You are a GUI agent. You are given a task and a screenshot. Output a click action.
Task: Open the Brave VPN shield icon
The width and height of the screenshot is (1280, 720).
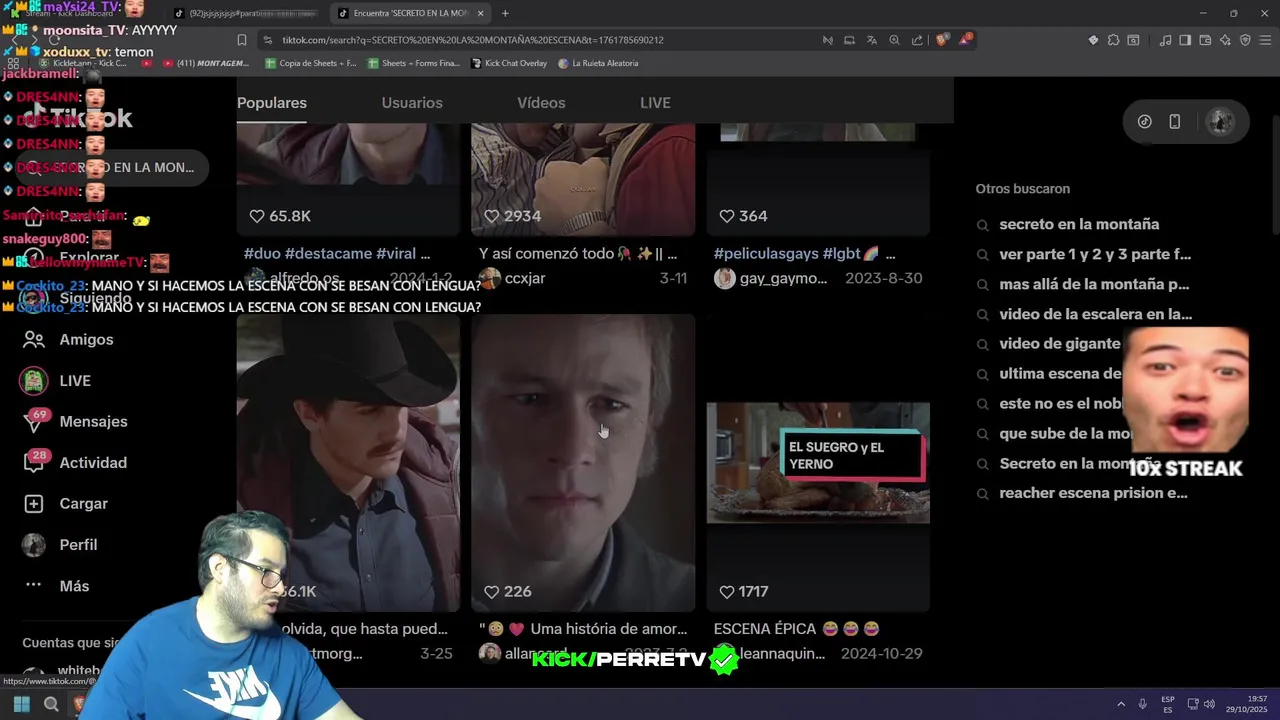coord(1245,40)
